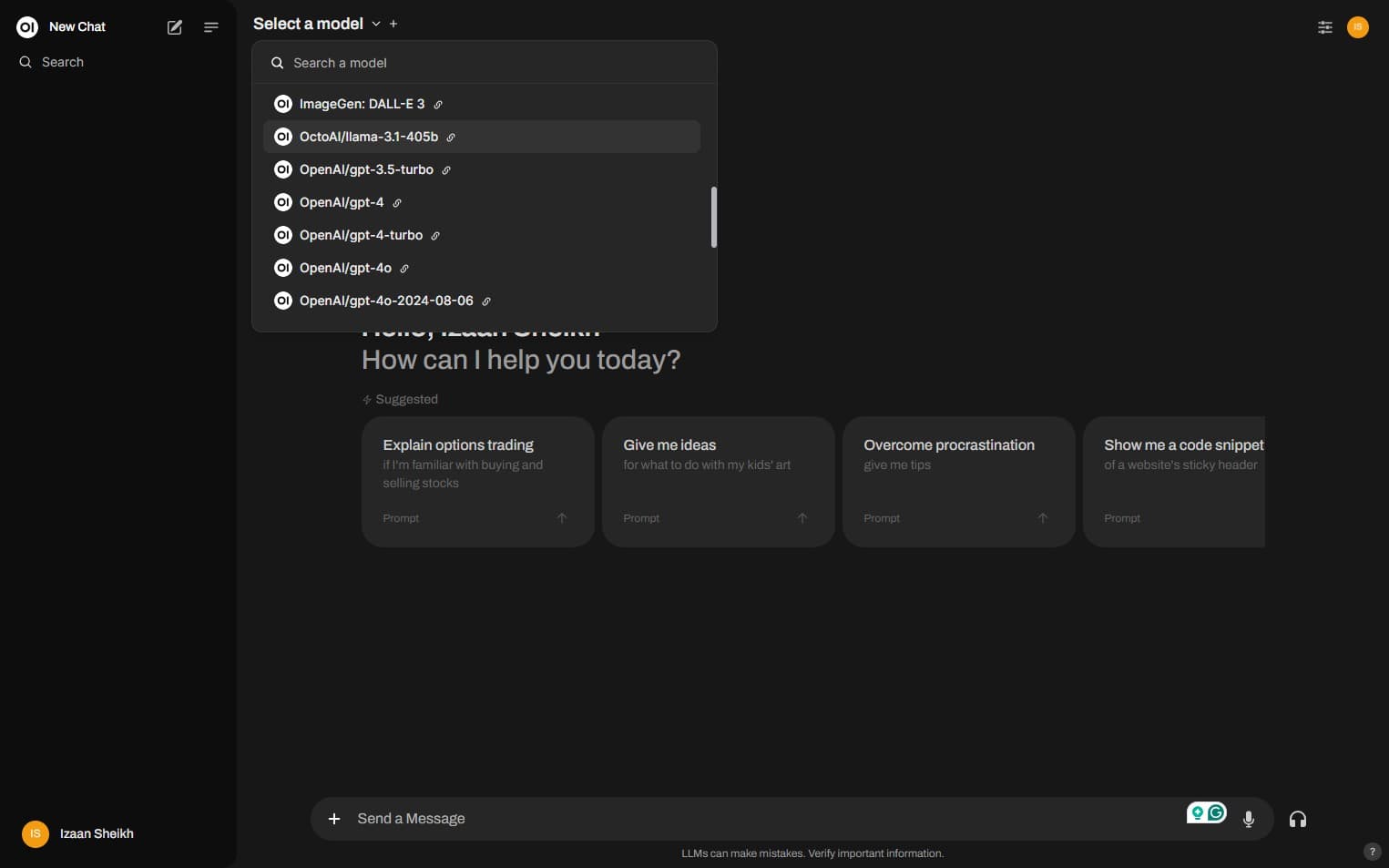This screenshot has height=868, width=1389.
Task: Click the plus icon to add a model
Action: coord(393,24)
